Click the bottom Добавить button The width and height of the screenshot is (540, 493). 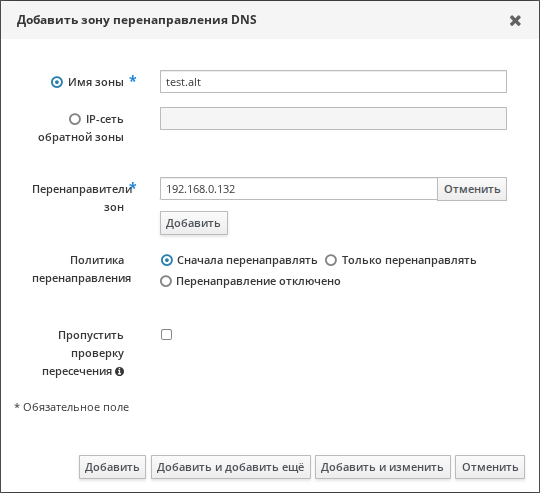(112, 467)
